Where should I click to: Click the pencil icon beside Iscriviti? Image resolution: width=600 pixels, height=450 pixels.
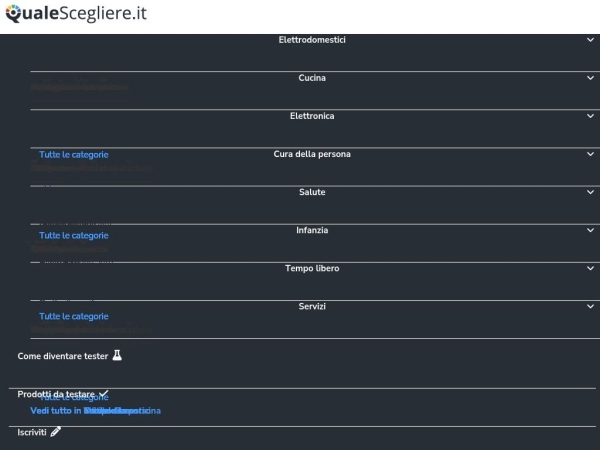(x=55, y=432)
